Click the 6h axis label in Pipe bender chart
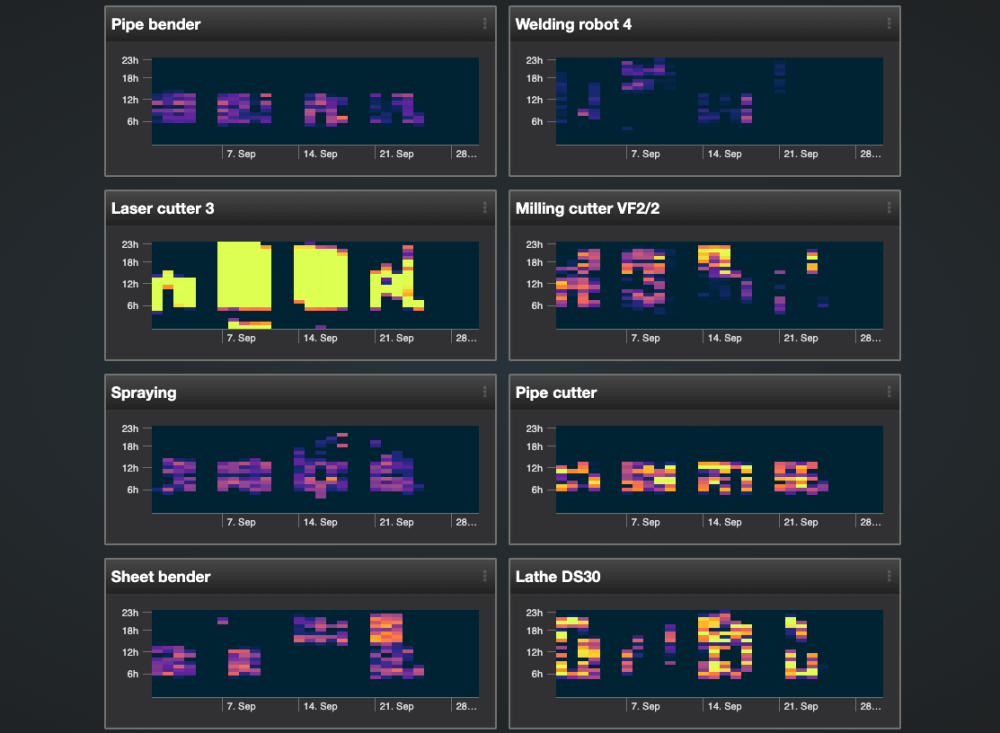 coord(133,122)
